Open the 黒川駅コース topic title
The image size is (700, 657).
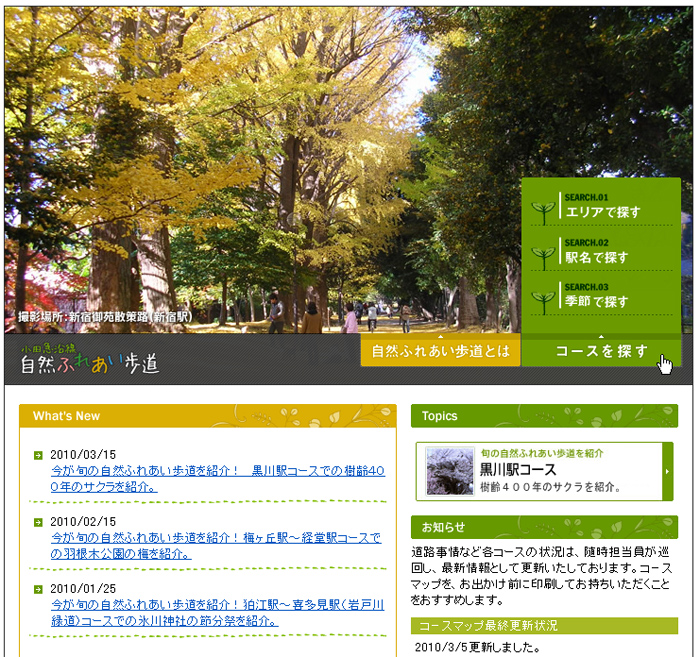[518, 470]
